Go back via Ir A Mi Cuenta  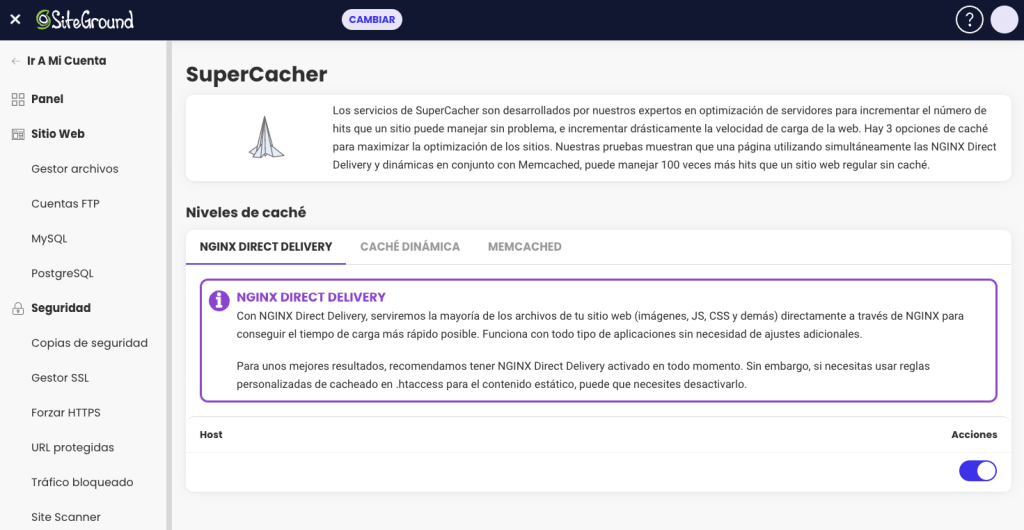click(67, 61)
